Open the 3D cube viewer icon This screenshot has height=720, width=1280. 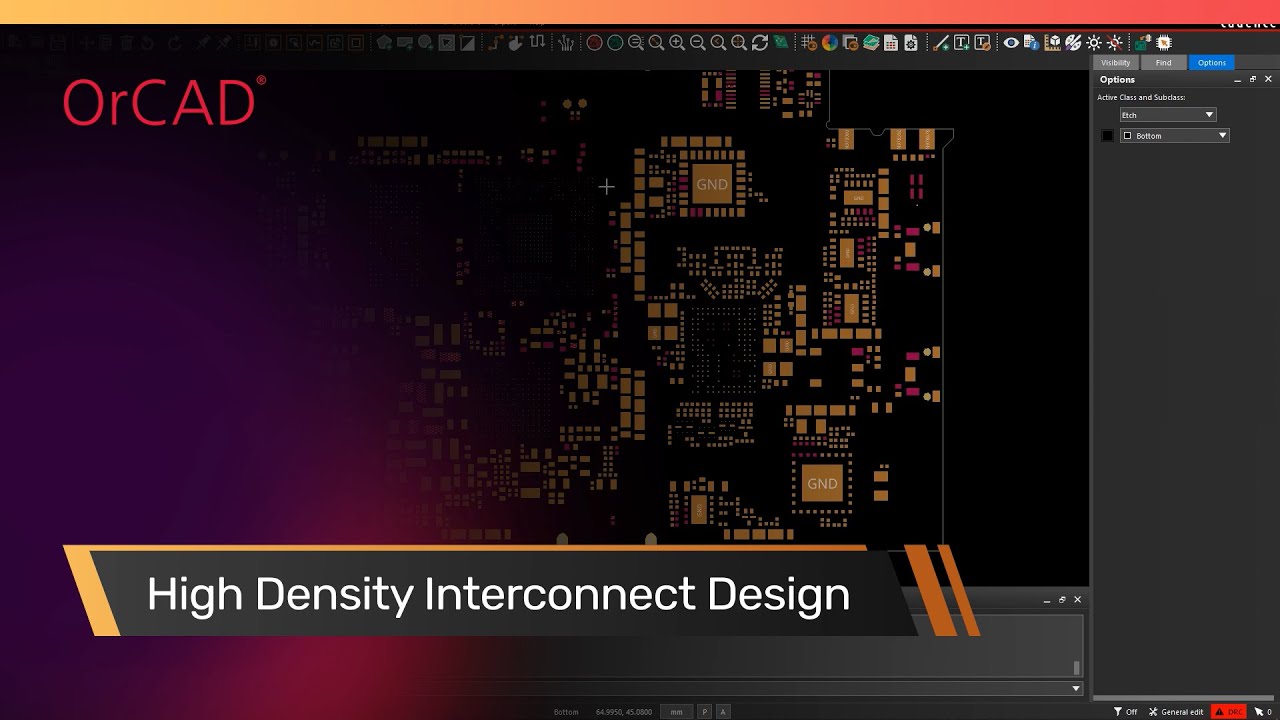pyautogui.click(x=1053, y=43)
